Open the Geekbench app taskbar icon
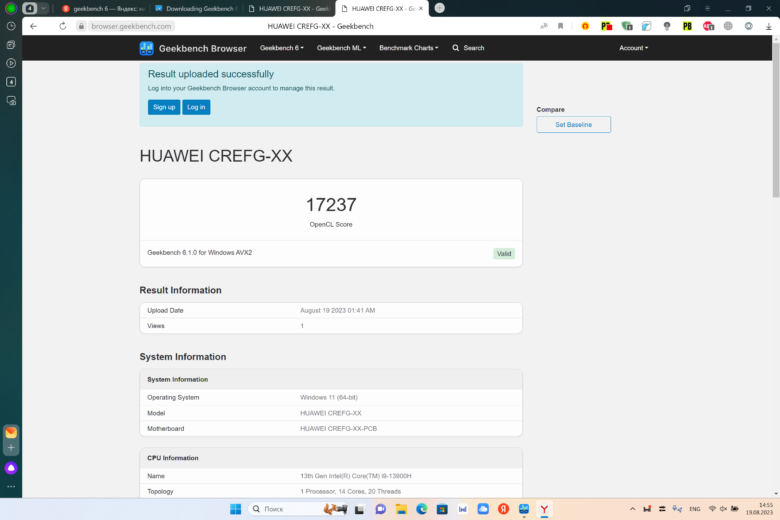Viewport: 780px width, 520px height. 524,509
